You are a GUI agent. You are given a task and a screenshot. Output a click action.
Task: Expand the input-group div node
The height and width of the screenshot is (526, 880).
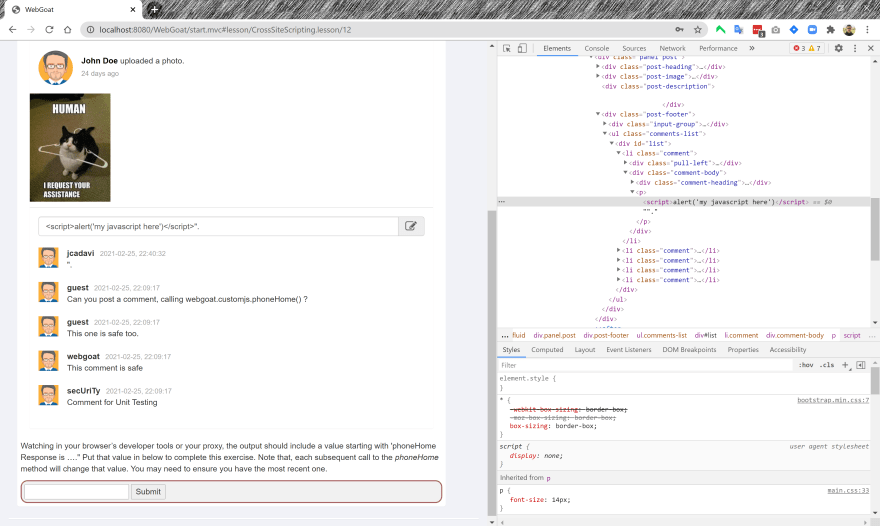[x=604, y=124]
